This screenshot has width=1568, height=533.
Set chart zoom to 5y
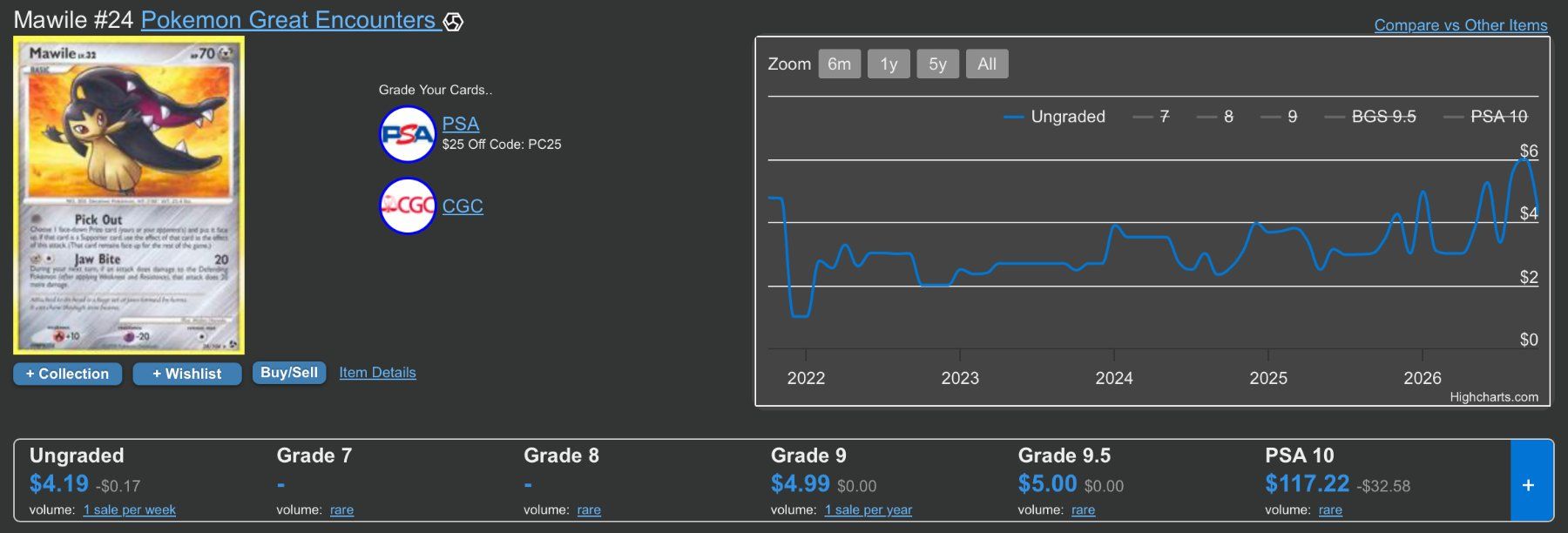937,64
